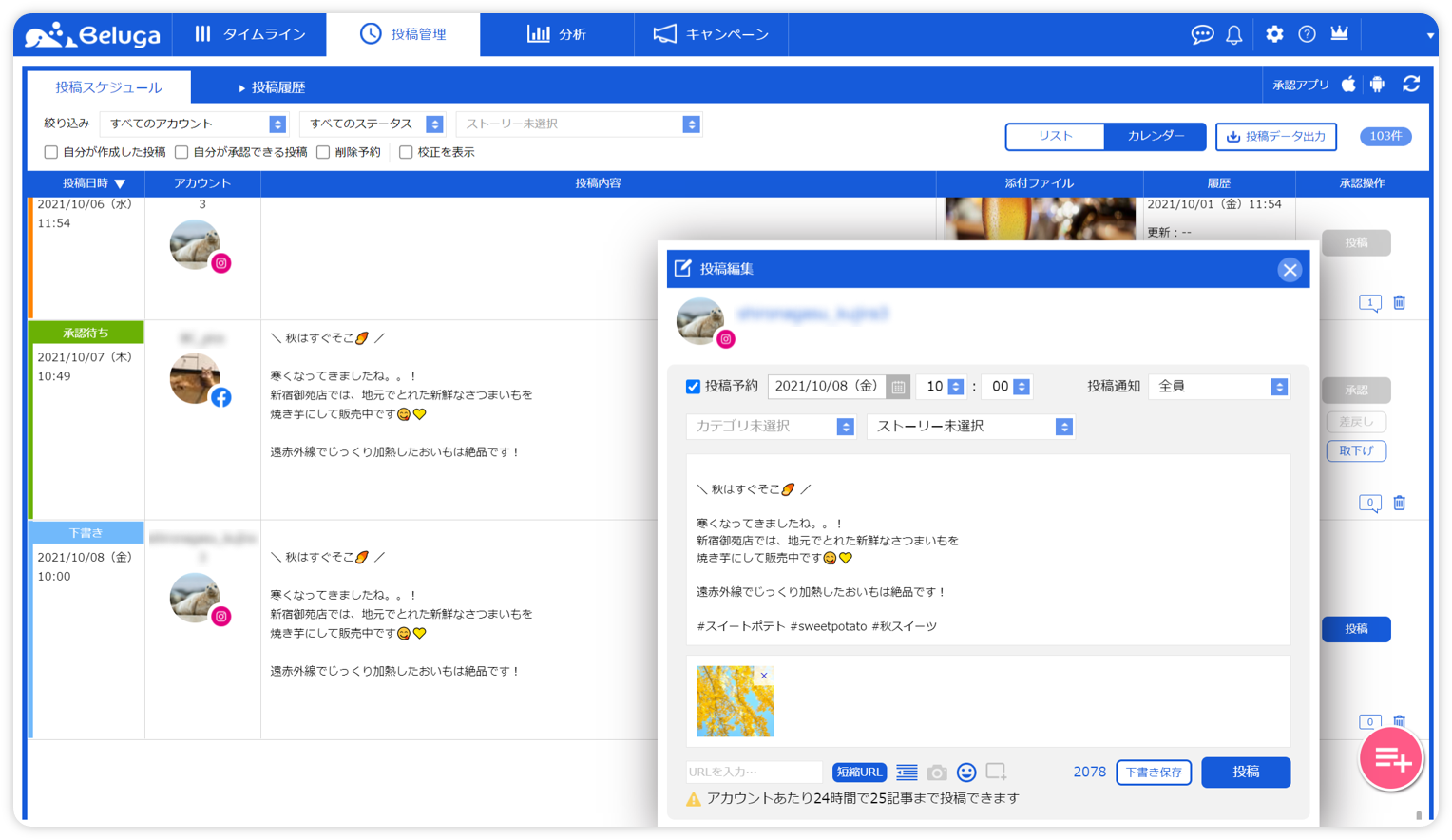Check the 校正を表示 checkbox
The height and width of the screenshot is (840, 1452).
(406, 152)
